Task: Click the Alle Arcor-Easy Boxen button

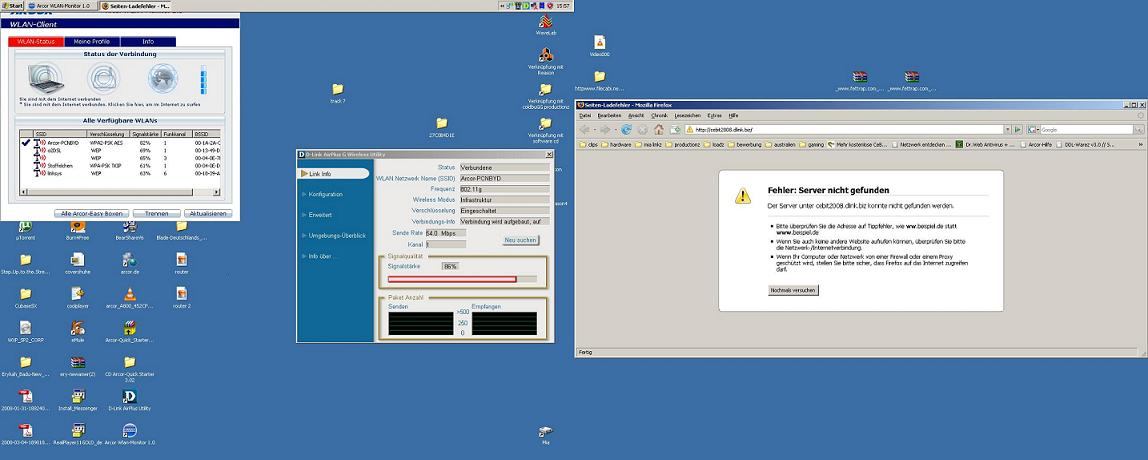Action: point(92,213)
